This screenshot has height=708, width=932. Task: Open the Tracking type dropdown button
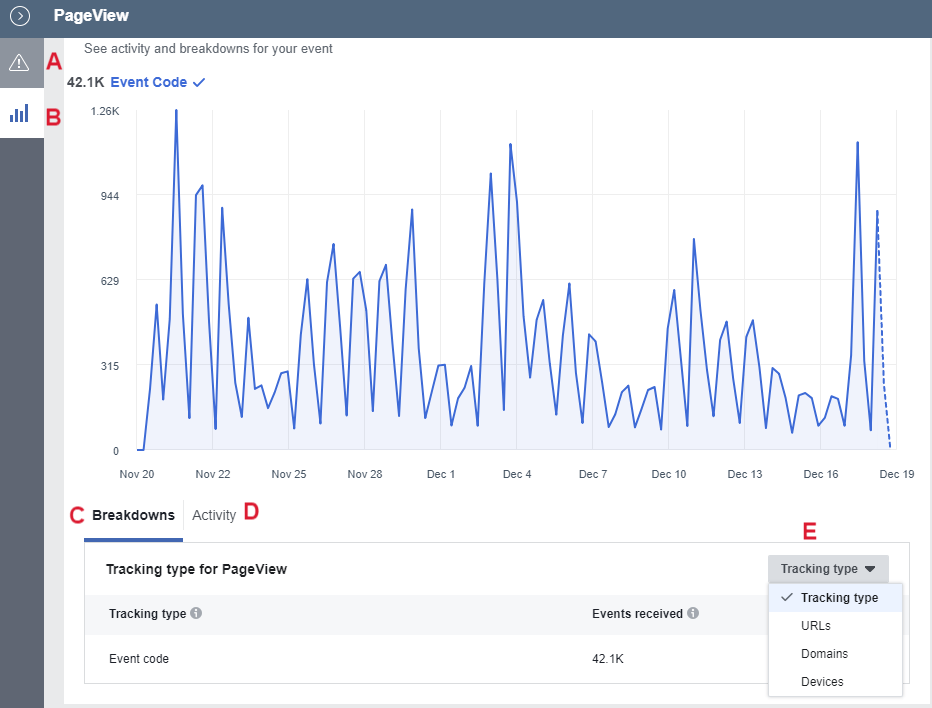click(x=827, y=569)
